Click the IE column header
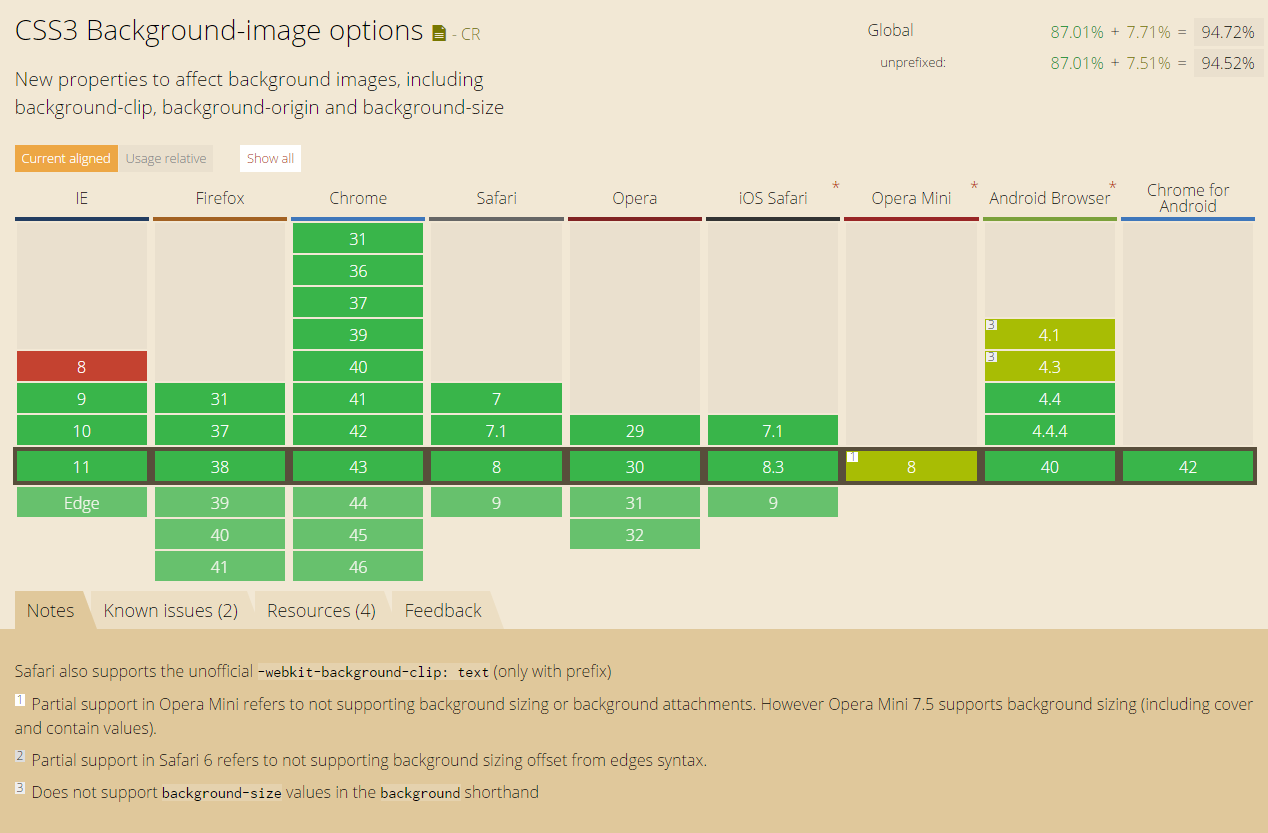This screenshot has height=833, width=1268. 82,198
